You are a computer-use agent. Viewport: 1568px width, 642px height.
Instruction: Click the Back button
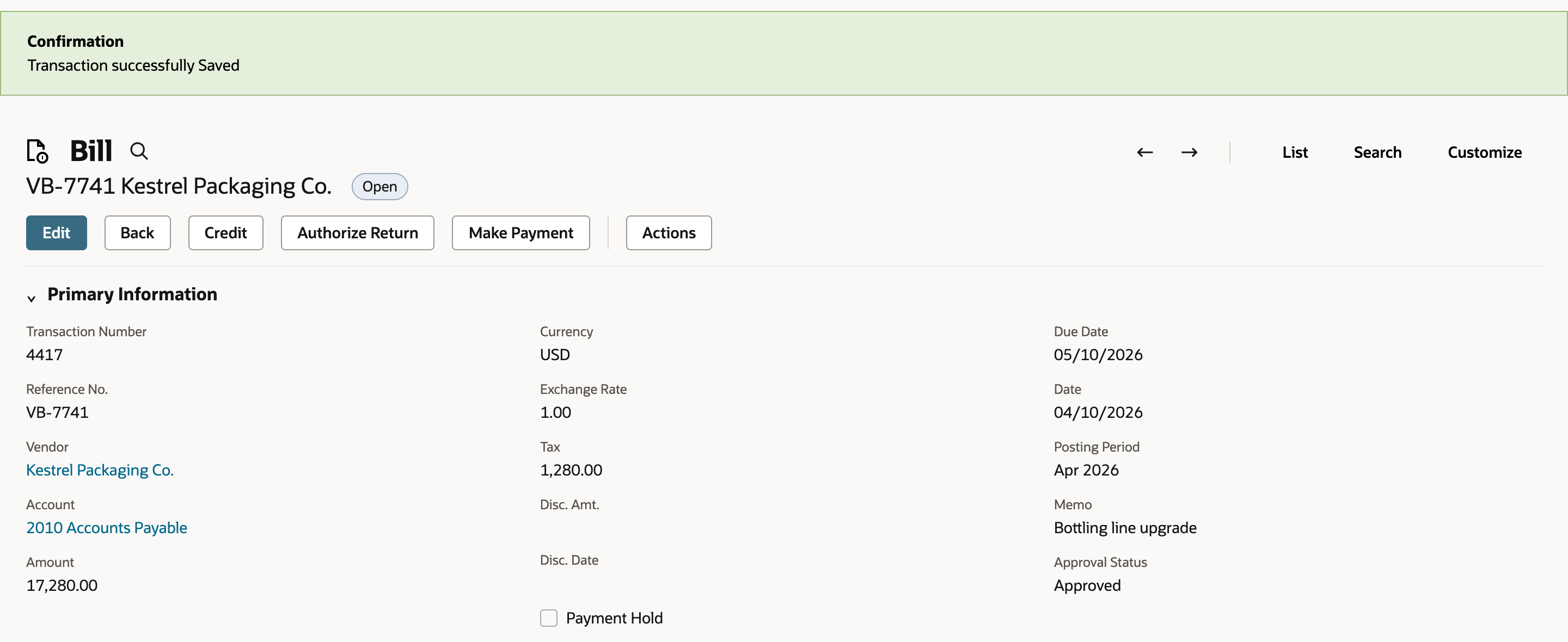click(138, 232)
